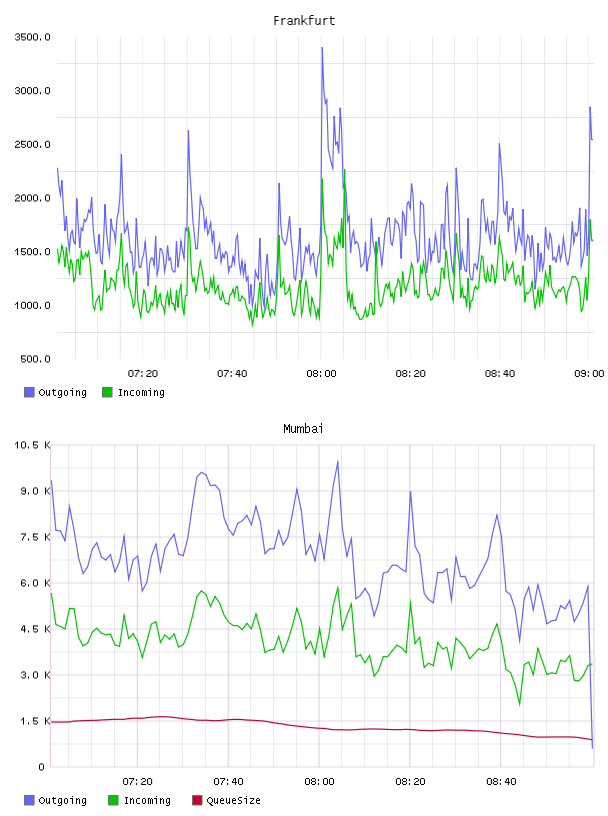Click the 1000.0 y-axis label on Frankfurt chart
This screenshot has width=608, height=816.
coord(32,305)
